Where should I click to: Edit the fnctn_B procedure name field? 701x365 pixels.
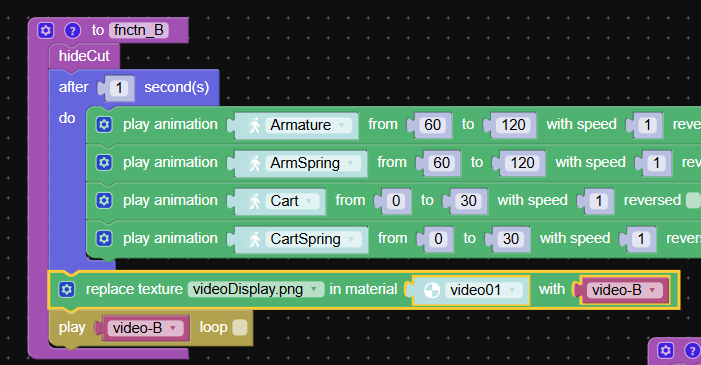(139, 30)
